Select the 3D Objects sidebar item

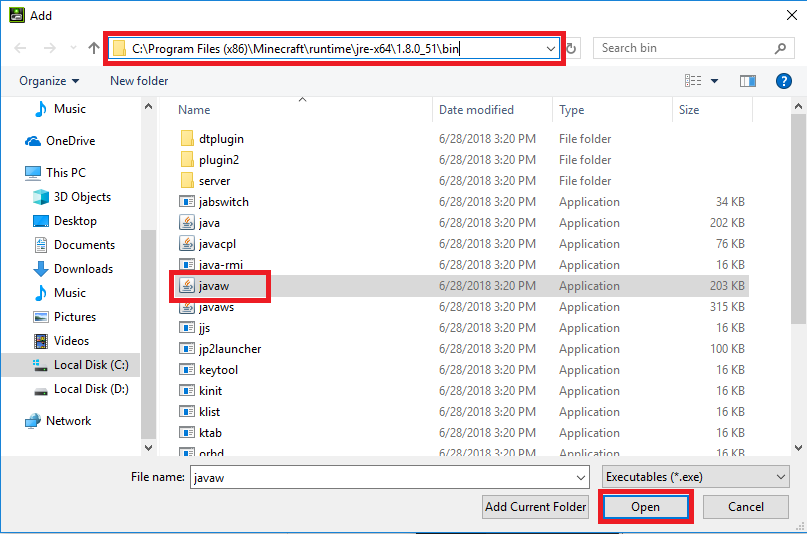(x=82, y=197)
